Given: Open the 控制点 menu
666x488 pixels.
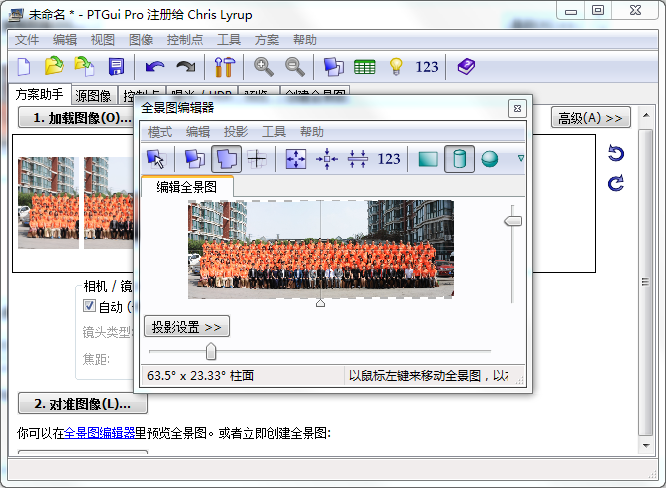Looking at the screenshot, I should (184, 40).
